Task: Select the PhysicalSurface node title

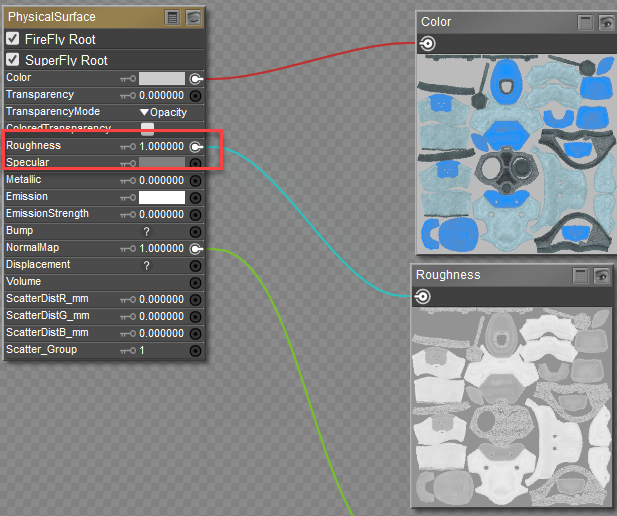Action: coord(52,17)
